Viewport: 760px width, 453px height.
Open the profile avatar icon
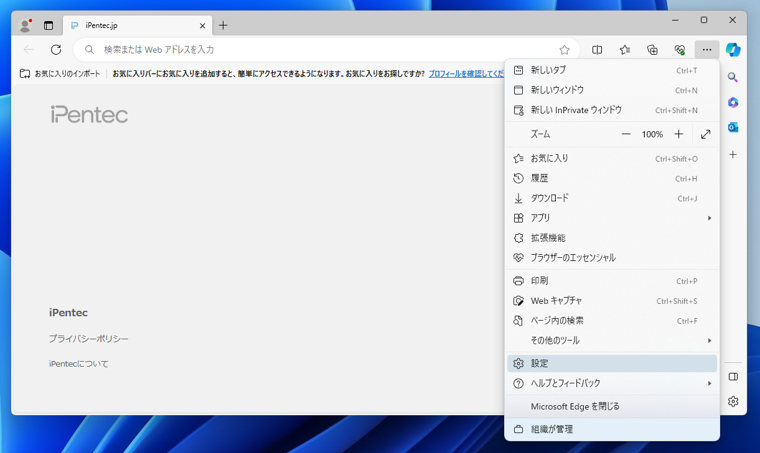pos(25,25)
